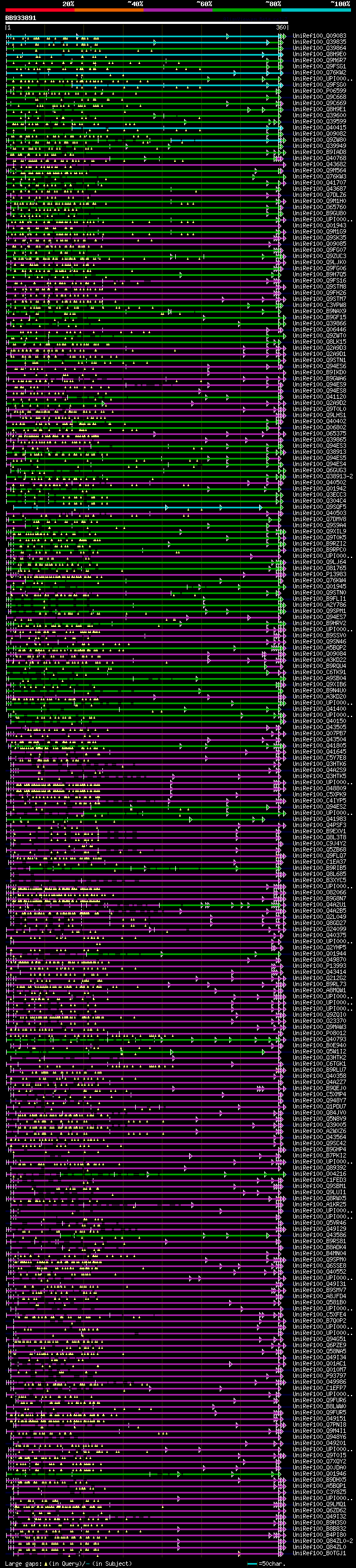Click UniRef100_Q40768 hit label
This screenshot has height=1568, width=356.
click(319, 159)
